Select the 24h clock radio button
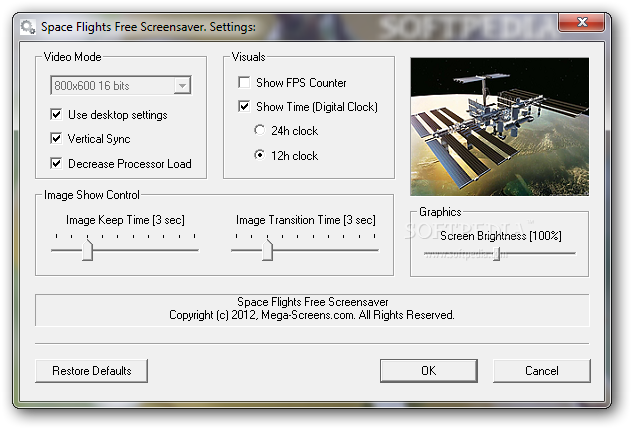Image resolution: width=632 pixels, height=429 pixels. point(260,130)
